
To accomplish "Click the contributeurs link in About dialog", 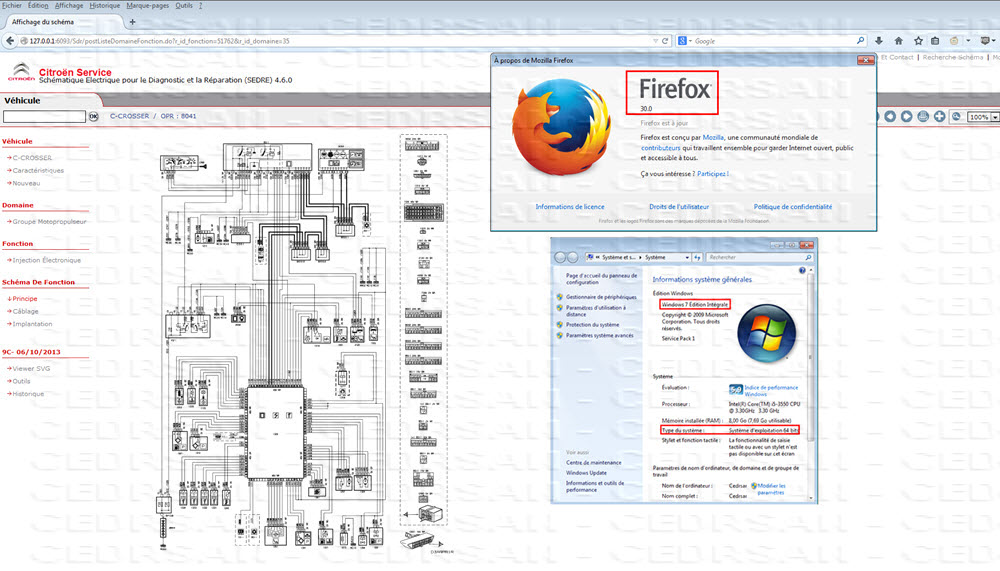I will pos(660,147).
